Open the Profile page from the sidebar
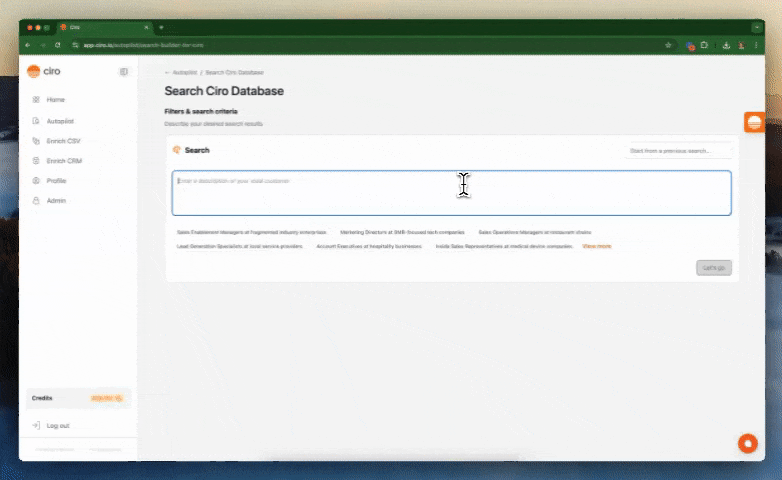 (x=56, y=181)
